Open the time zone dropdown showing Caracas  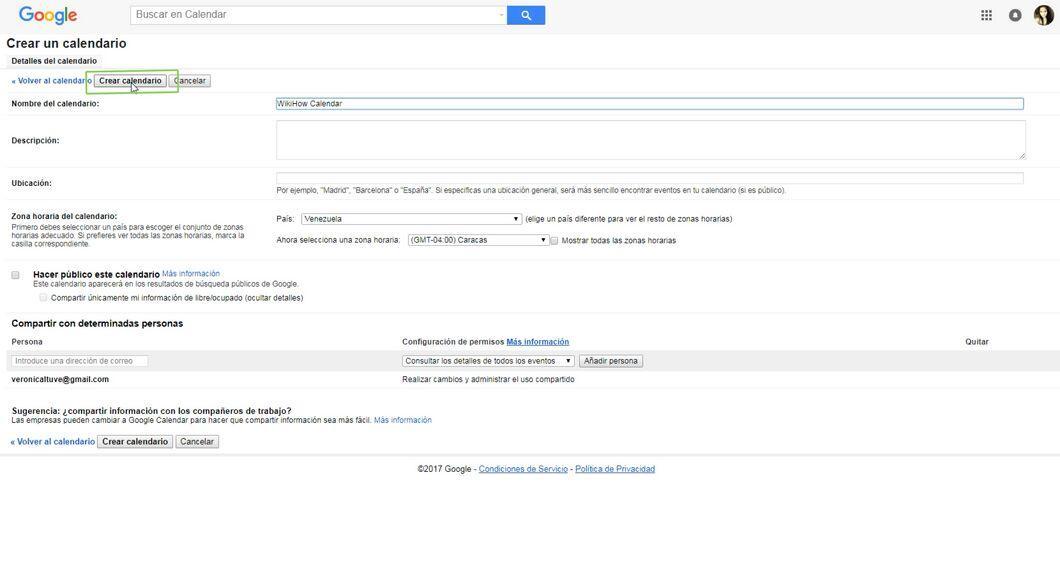pyautogui.click(x=478, y=240)
